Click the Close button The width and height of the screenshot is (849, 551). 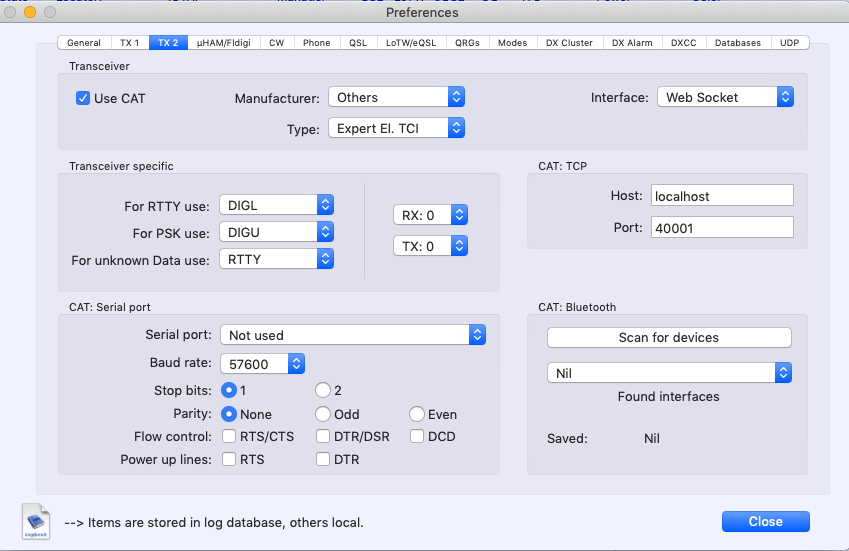pos(765,521)
